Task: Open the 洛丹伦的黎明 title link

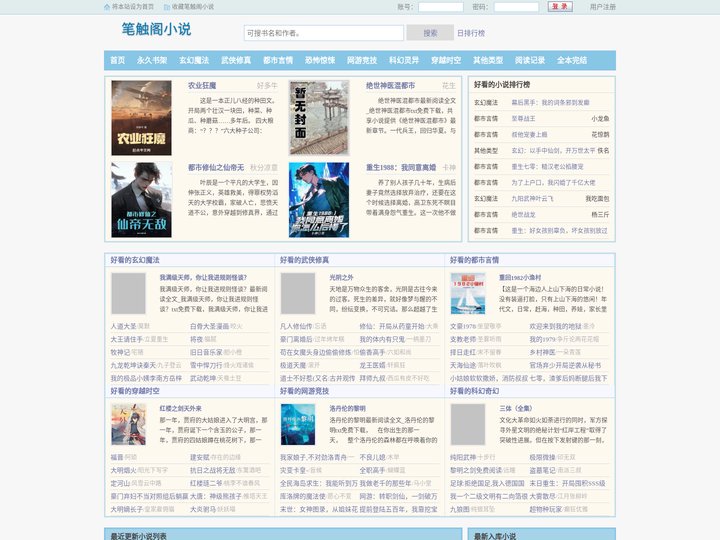Action: (348, 408)
